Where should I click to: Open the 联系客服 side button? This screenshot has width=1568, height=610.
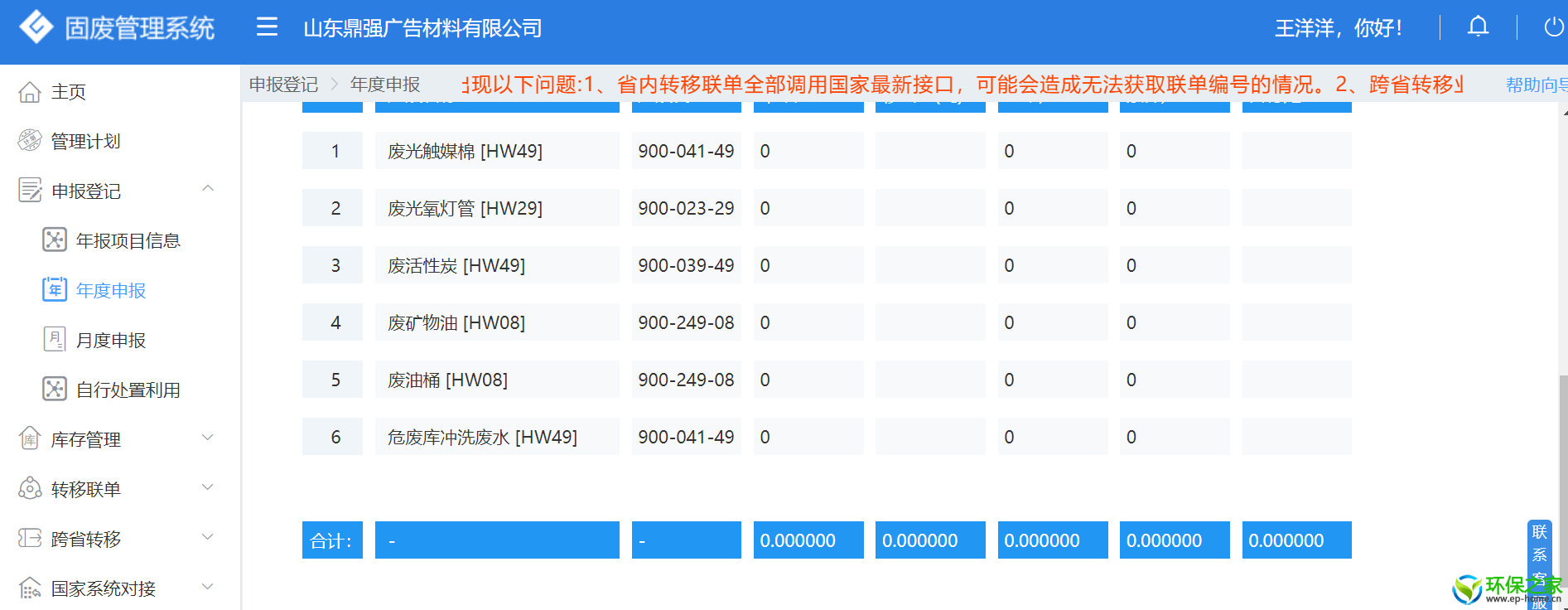pos(1539,565)
